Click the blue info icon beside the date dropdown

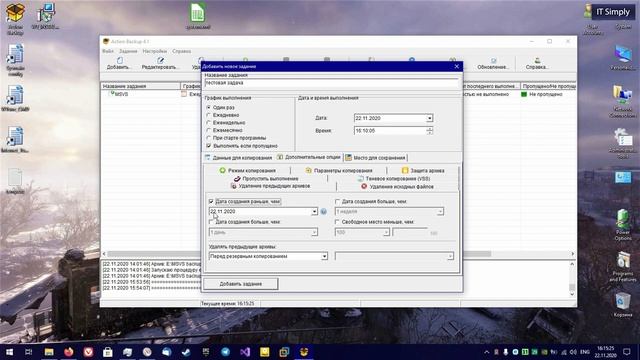pyautogui.click(x=323, y=211)
